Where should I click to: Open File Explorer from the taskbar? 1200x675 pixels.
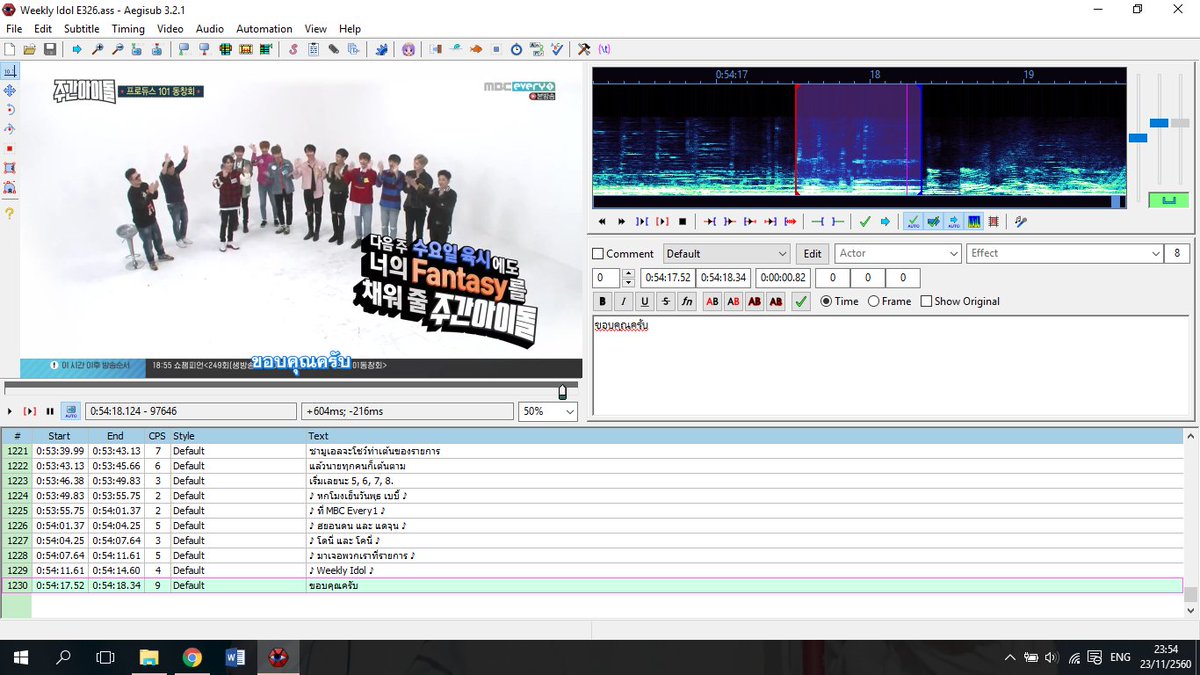coord(149,657)
